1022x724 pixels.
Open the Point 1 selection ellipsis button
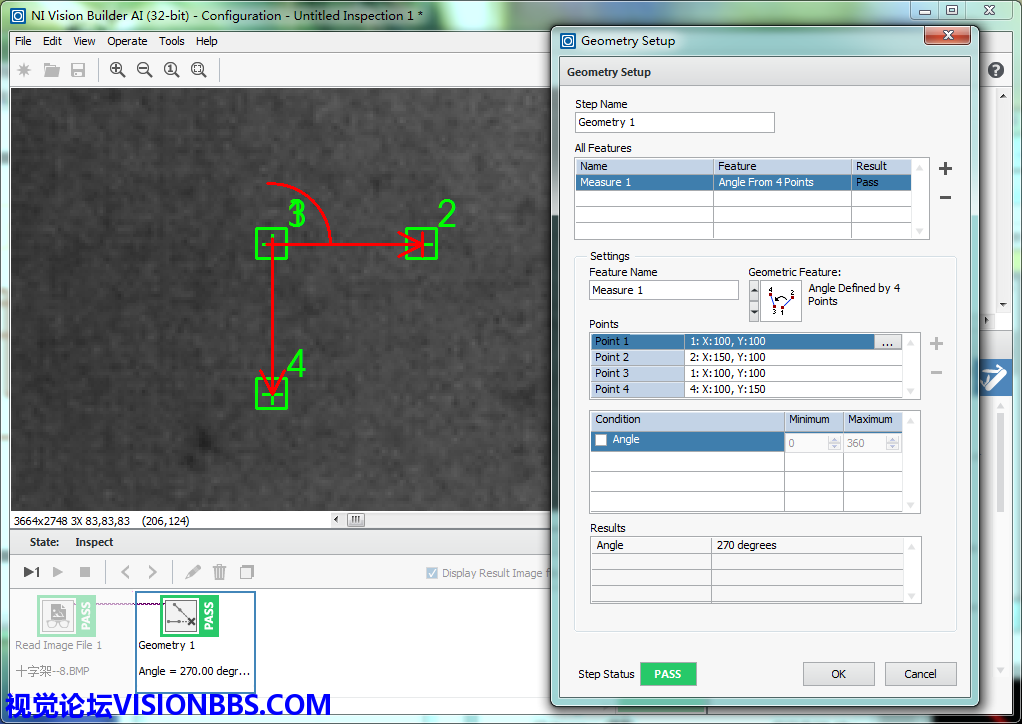click(888, 341)
